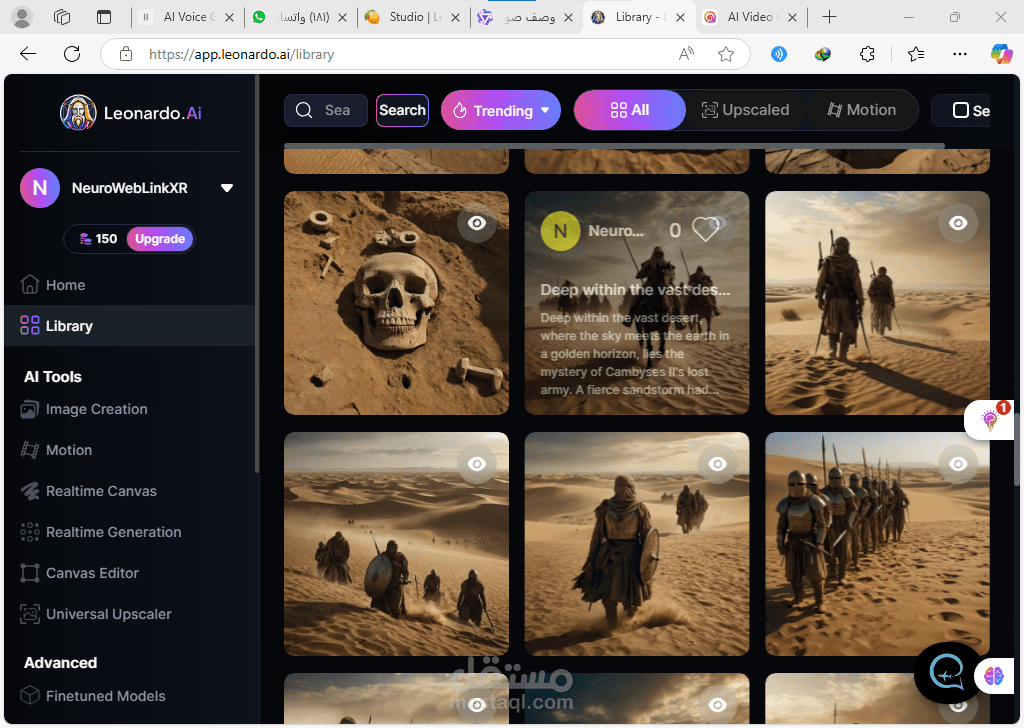Reload the page
This screenshot has width=1024, height=728.
[x=72, y=54]
